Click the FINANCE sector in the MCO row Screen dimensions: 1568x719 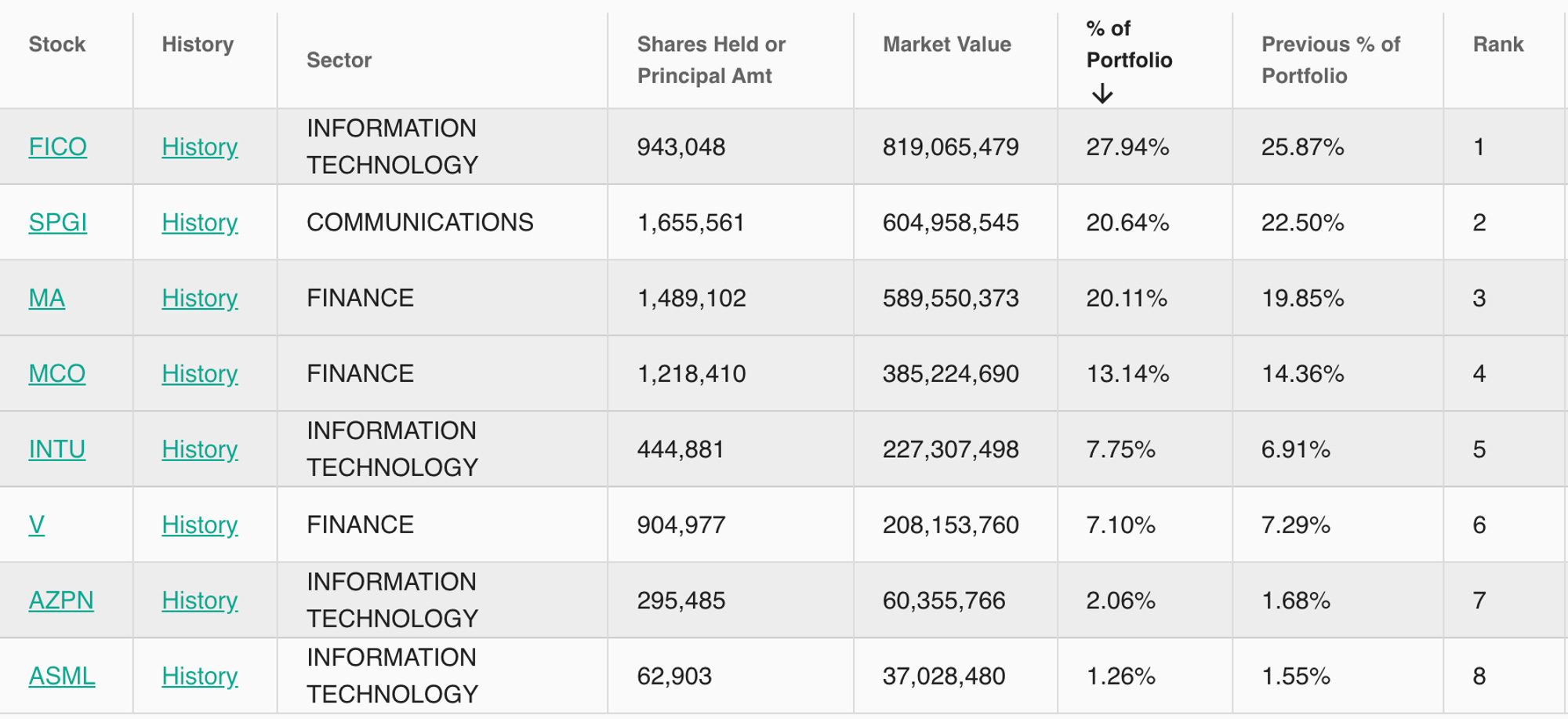coord(360,373)
